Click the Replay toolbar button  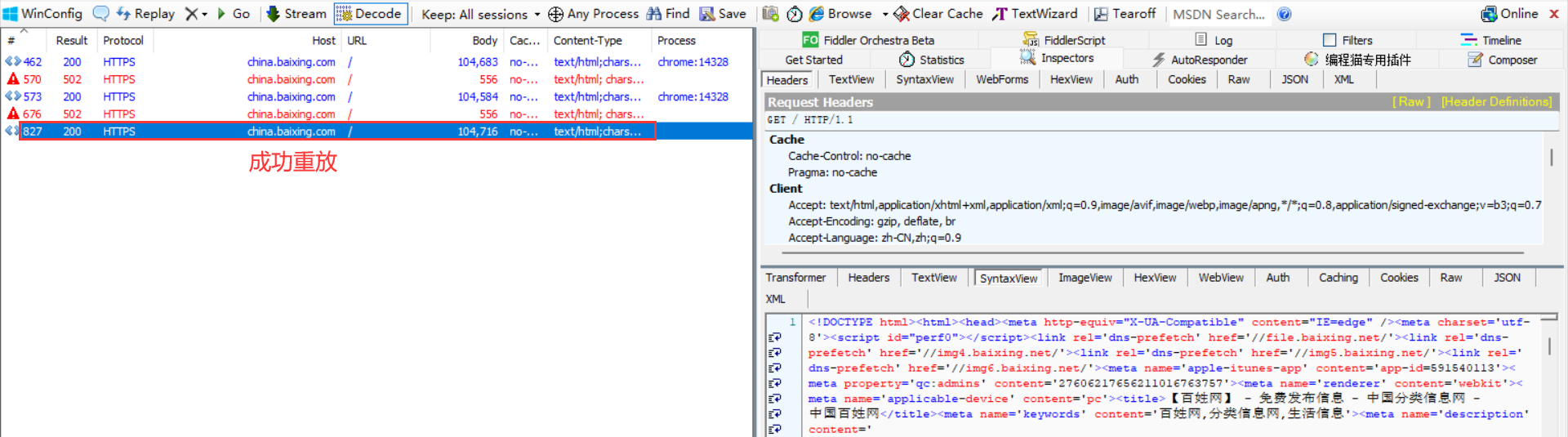pyautogui.click(x=145, y=14)
